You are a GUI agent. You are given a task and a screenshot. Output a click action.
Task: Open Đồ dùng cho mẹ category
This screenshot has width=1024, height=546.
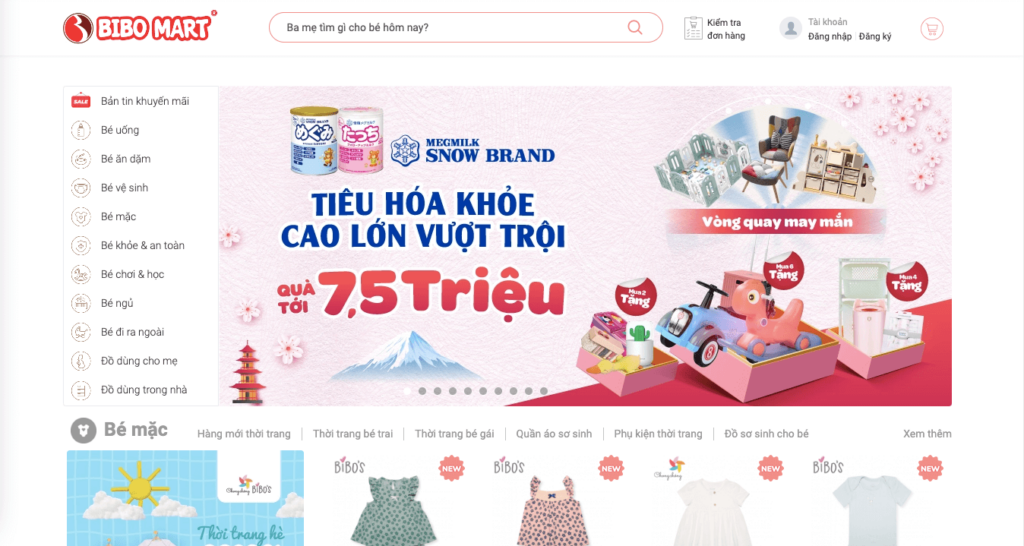pyautogui.click(x=139, y=361)
